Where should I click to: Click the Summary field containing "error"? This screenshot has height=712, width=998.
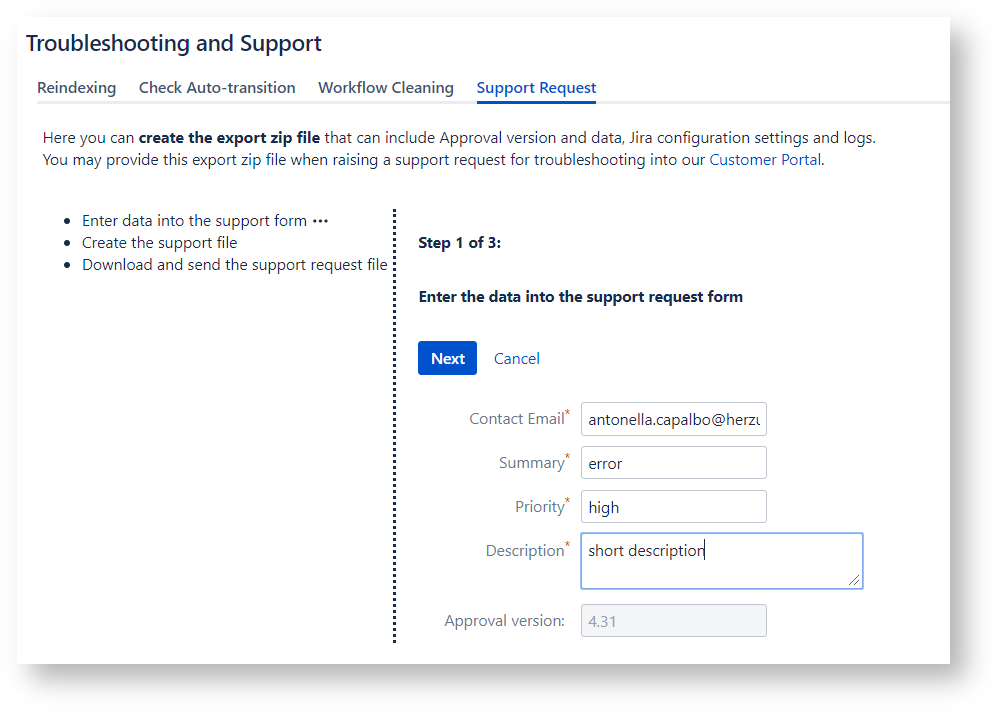pos(673,463)
